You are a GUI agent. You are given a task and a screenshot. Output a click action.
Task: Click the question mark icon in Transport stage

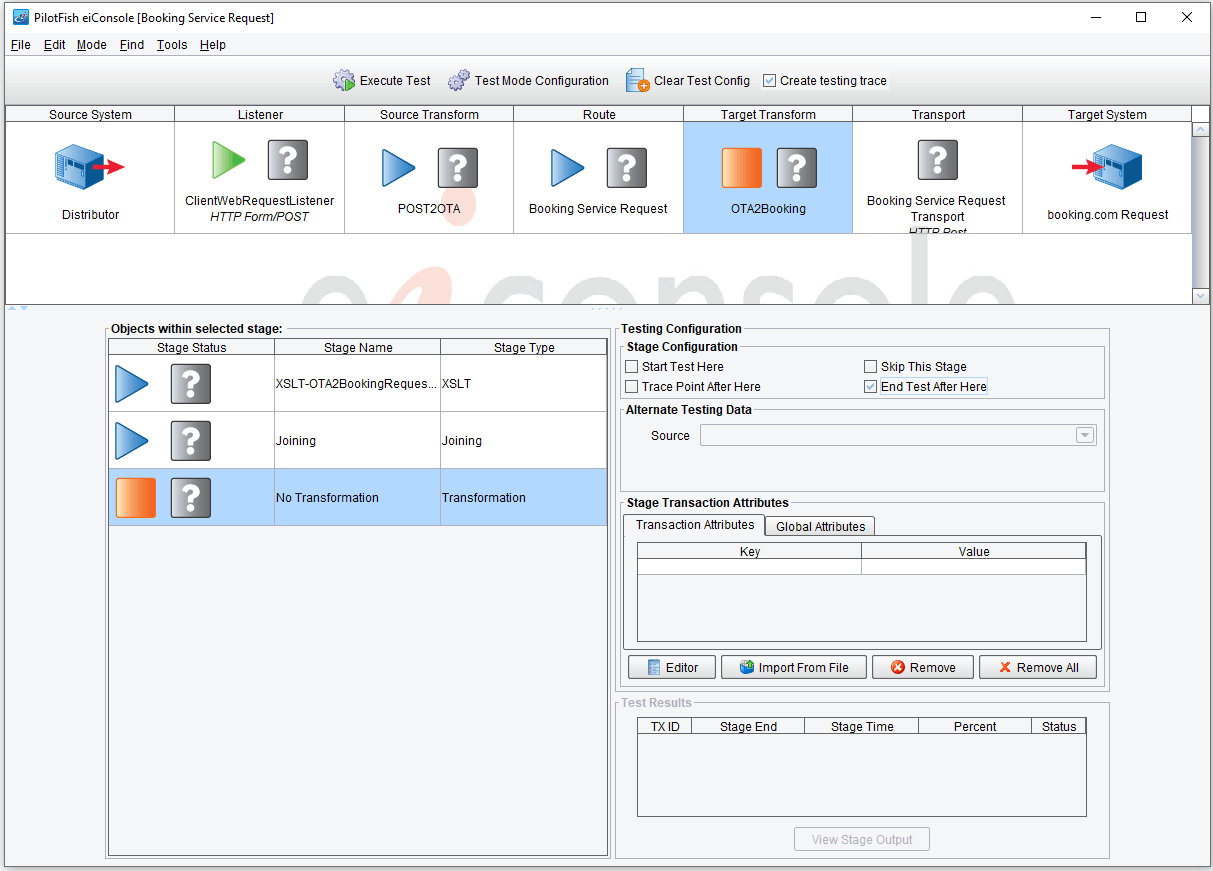coord(938,160)
